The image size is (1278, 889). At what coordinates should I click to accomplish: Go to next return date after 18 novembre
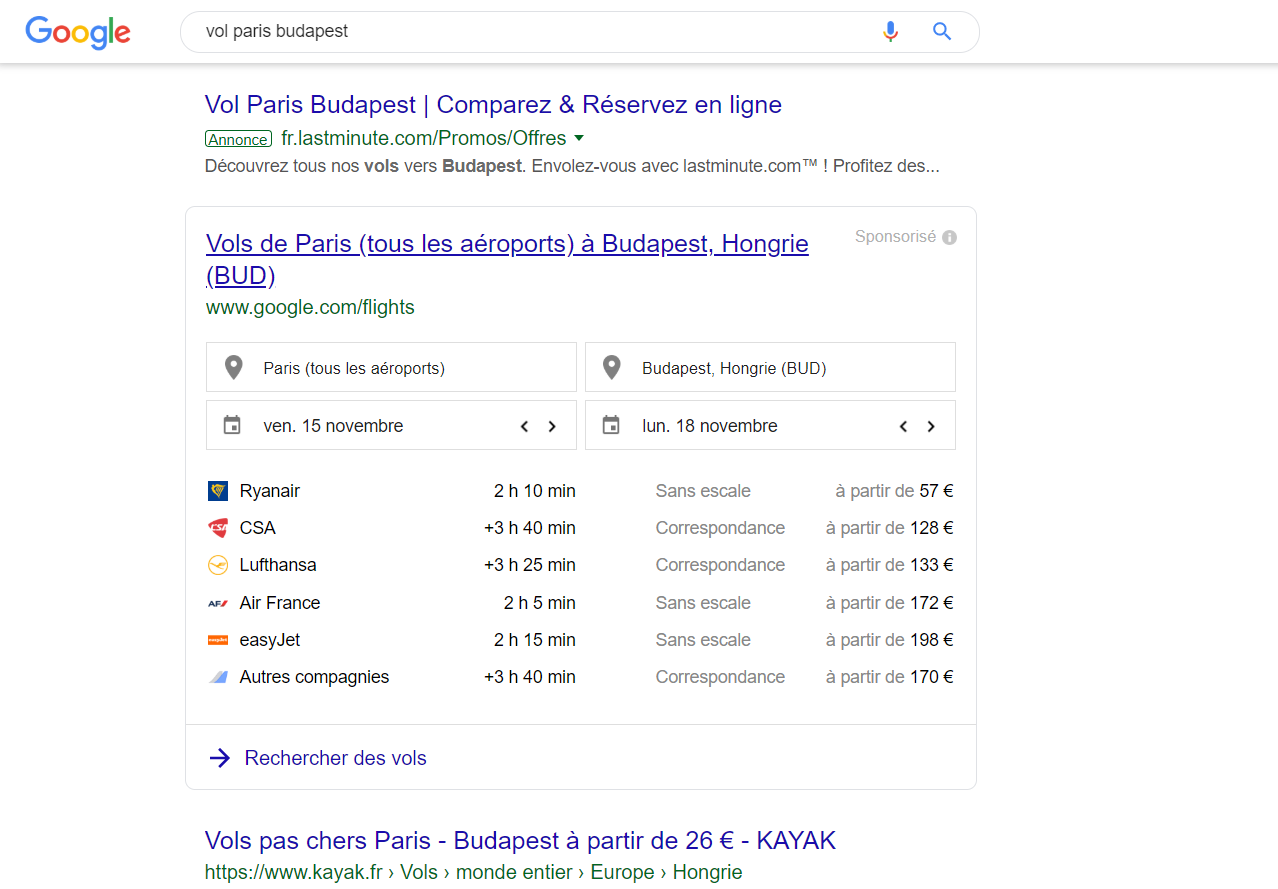(931, 426)
